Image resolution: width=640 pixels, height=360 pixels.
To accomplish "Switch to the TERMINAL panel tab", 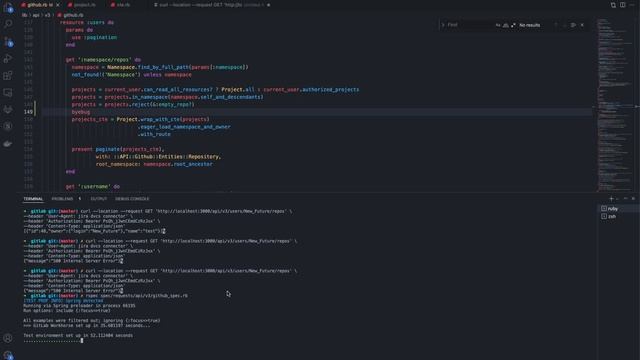I will click(33, 199).
